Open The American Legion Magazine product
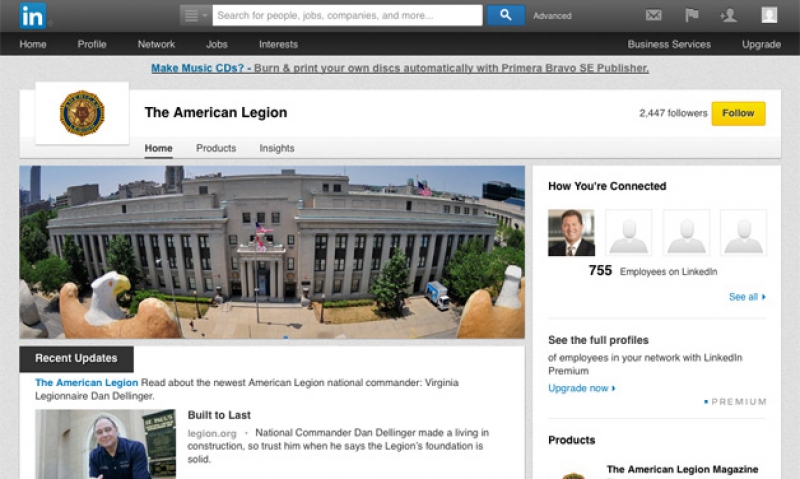 pyautogui.click(x=682, y=469)
